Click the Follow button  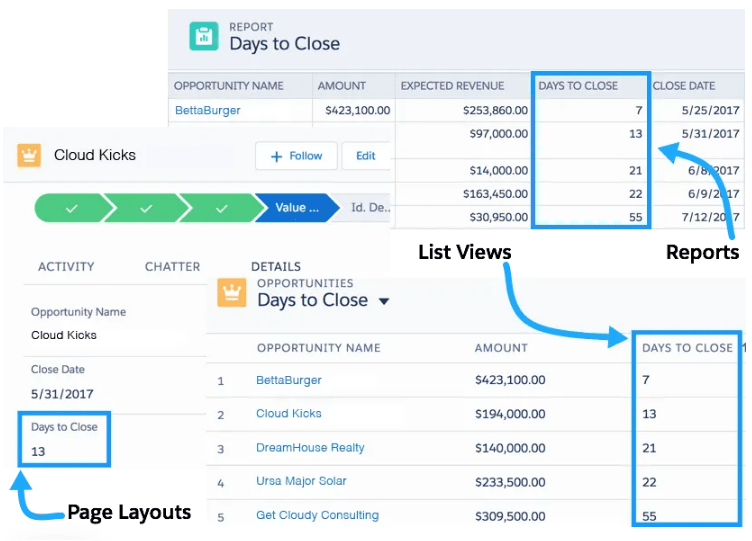point(296,156)
